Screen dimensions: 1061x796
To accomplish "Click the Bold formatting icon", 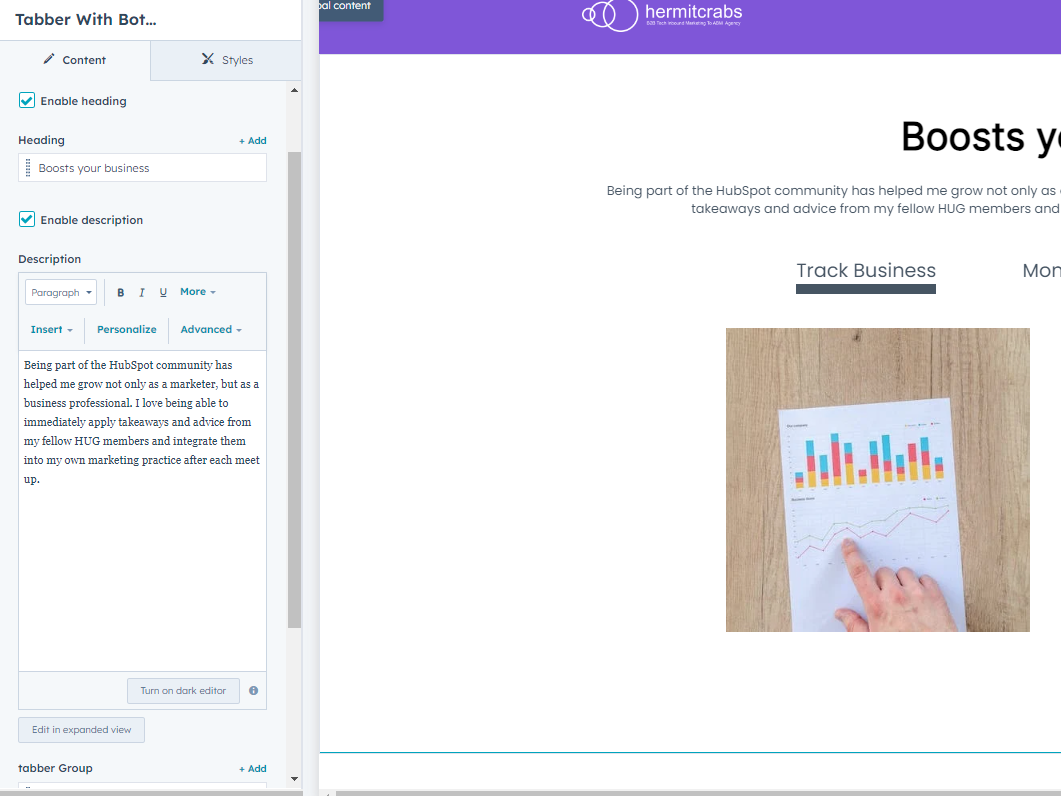I will click(x=121, y=293).
